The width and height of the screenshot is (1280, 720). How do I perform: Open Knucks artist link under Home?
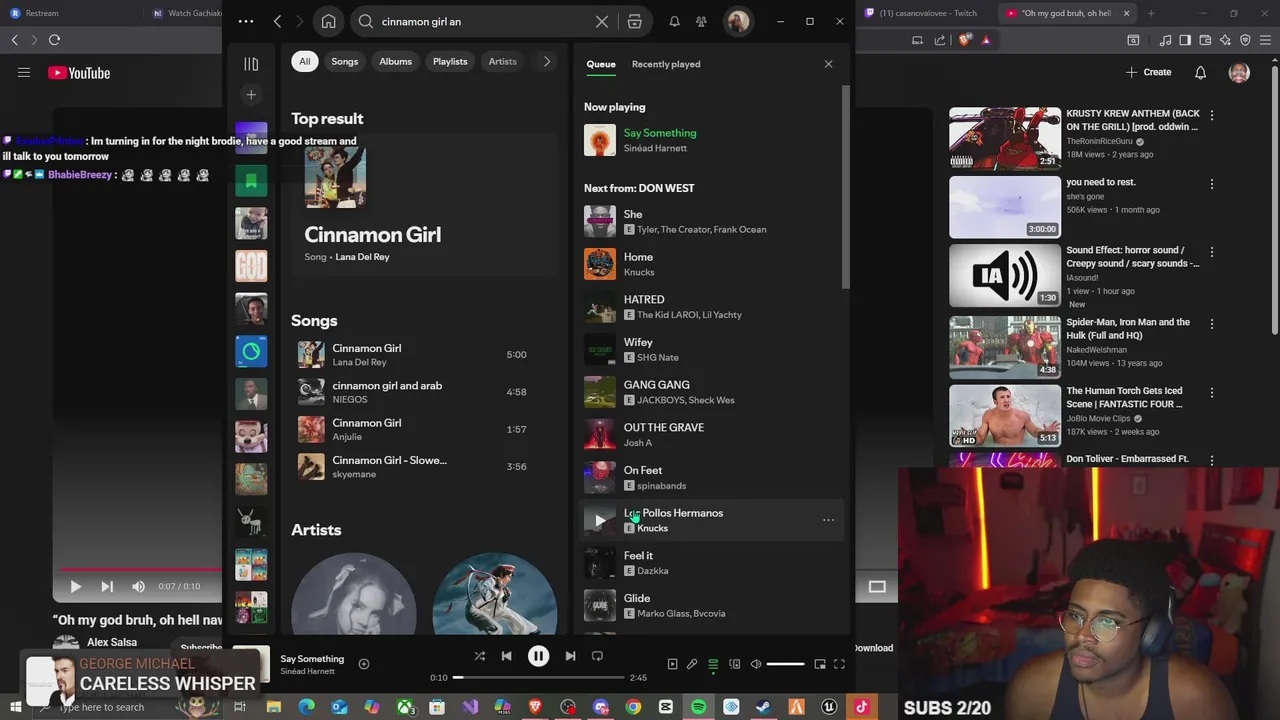(639, 272)
